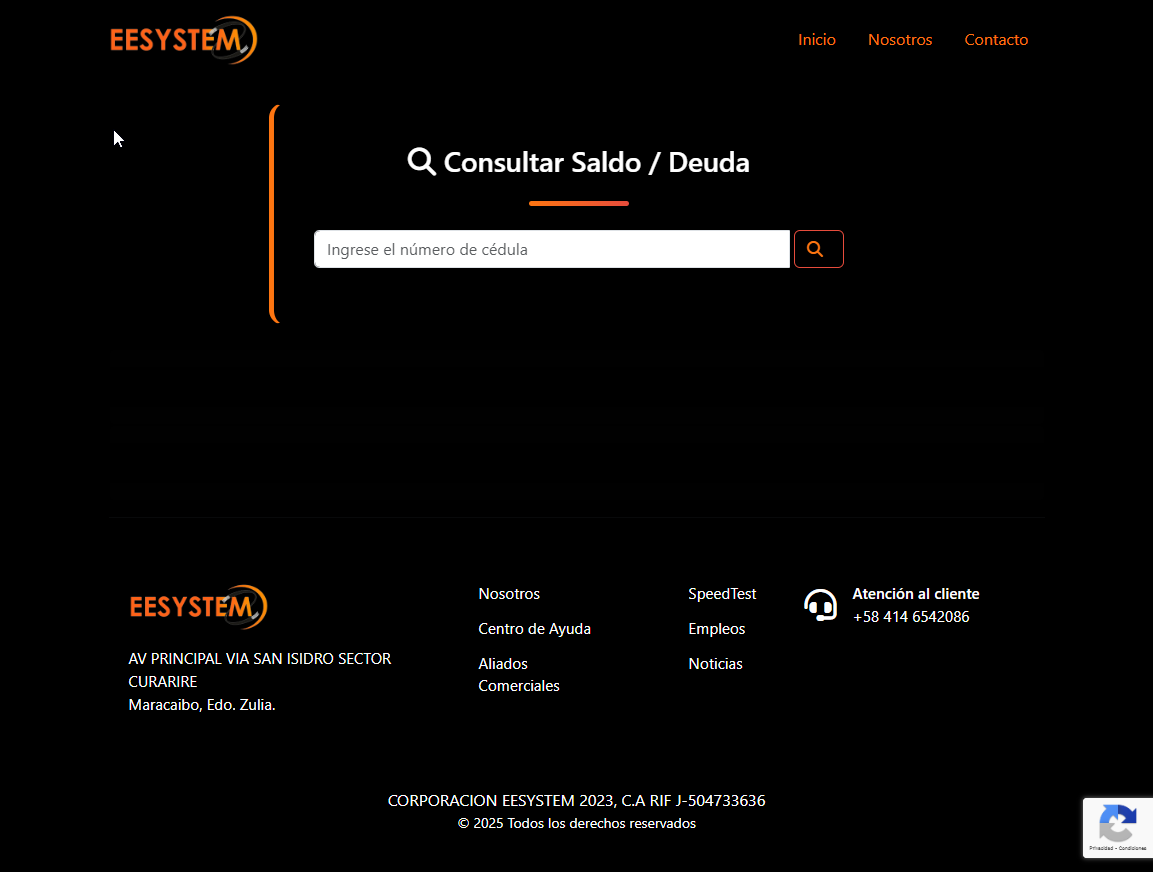Visit the Centro de Ayuda link
The width and height of the screenshot is (1153, 872).
(x=534, y=629)
